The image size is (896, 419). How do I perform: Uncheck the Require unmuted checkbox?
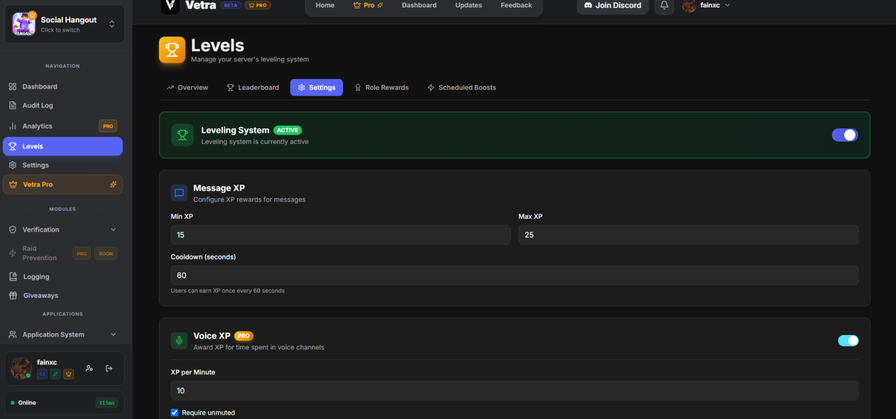pyautogui.click(x=175, y=412)
